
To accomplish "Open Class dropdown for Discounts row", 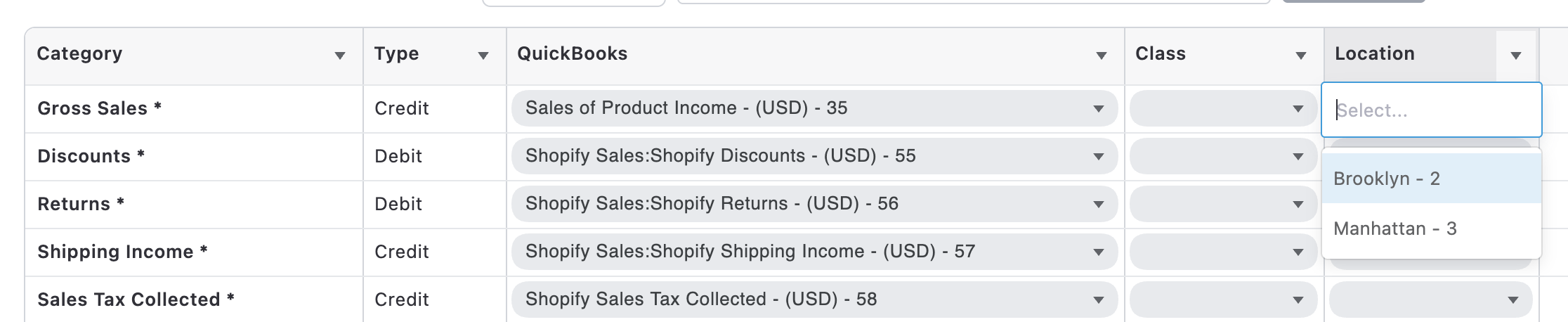I will tap(1222, 156).
